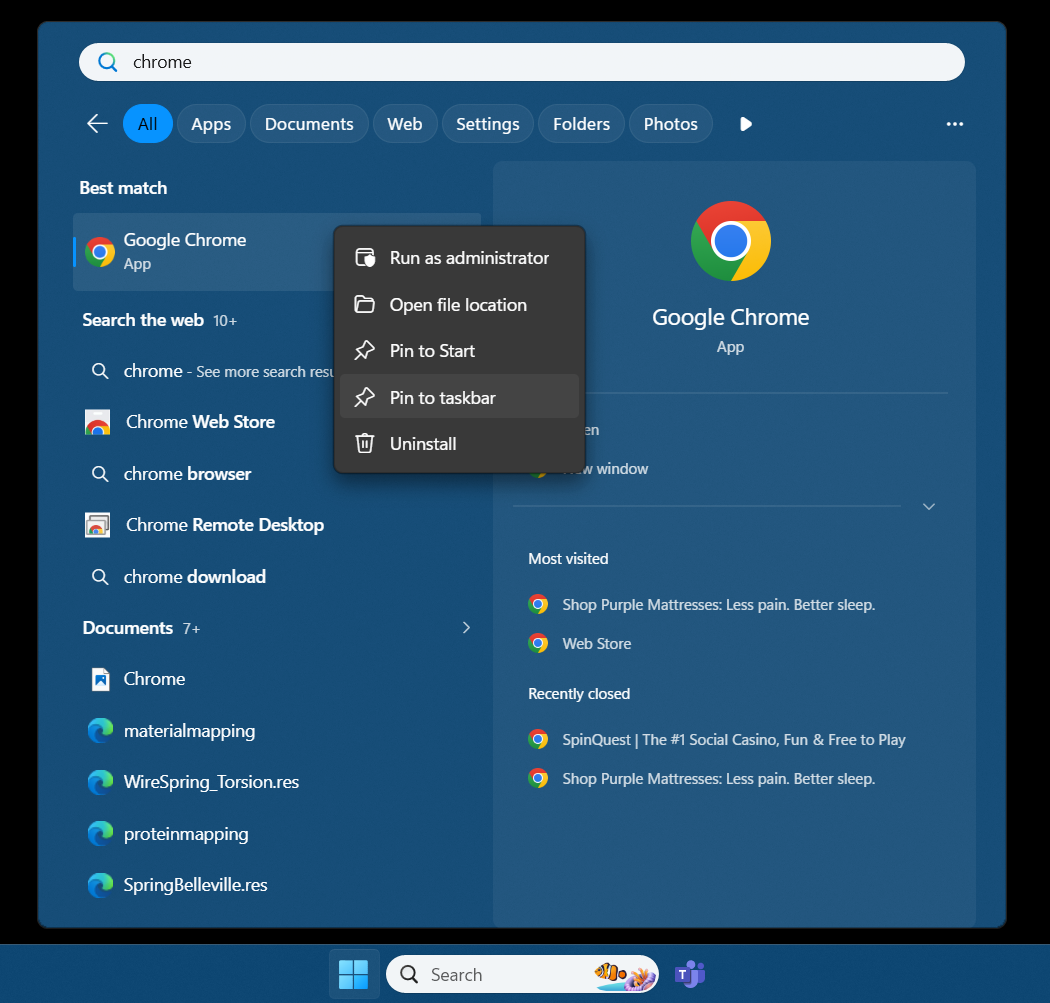Click the Edge icon beside WireSpring_Torsion.res
This screenshot has height=1003, width=1050.
(x=100, y=782)
